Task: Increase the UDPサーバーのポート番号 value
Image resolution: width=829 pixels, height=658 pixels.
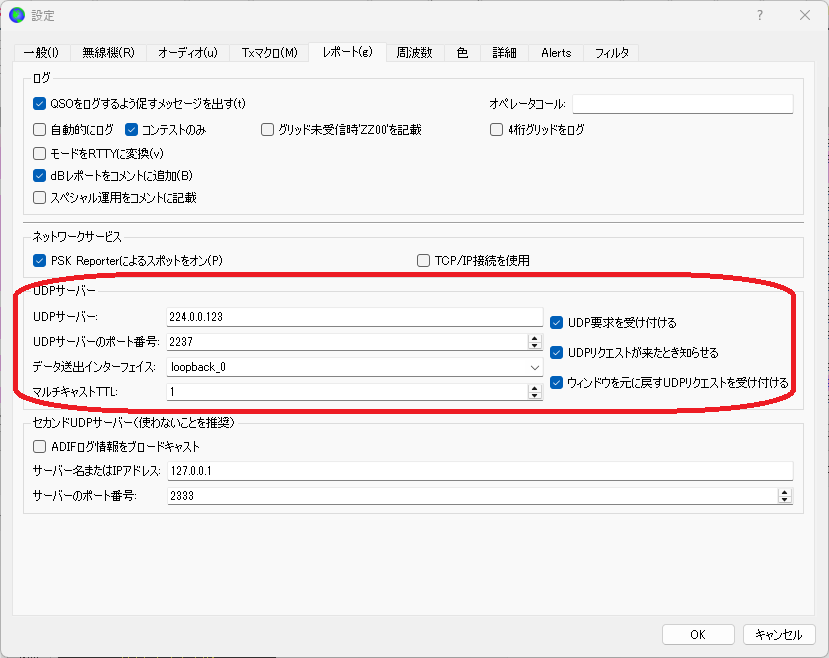Action: (535, 338)
